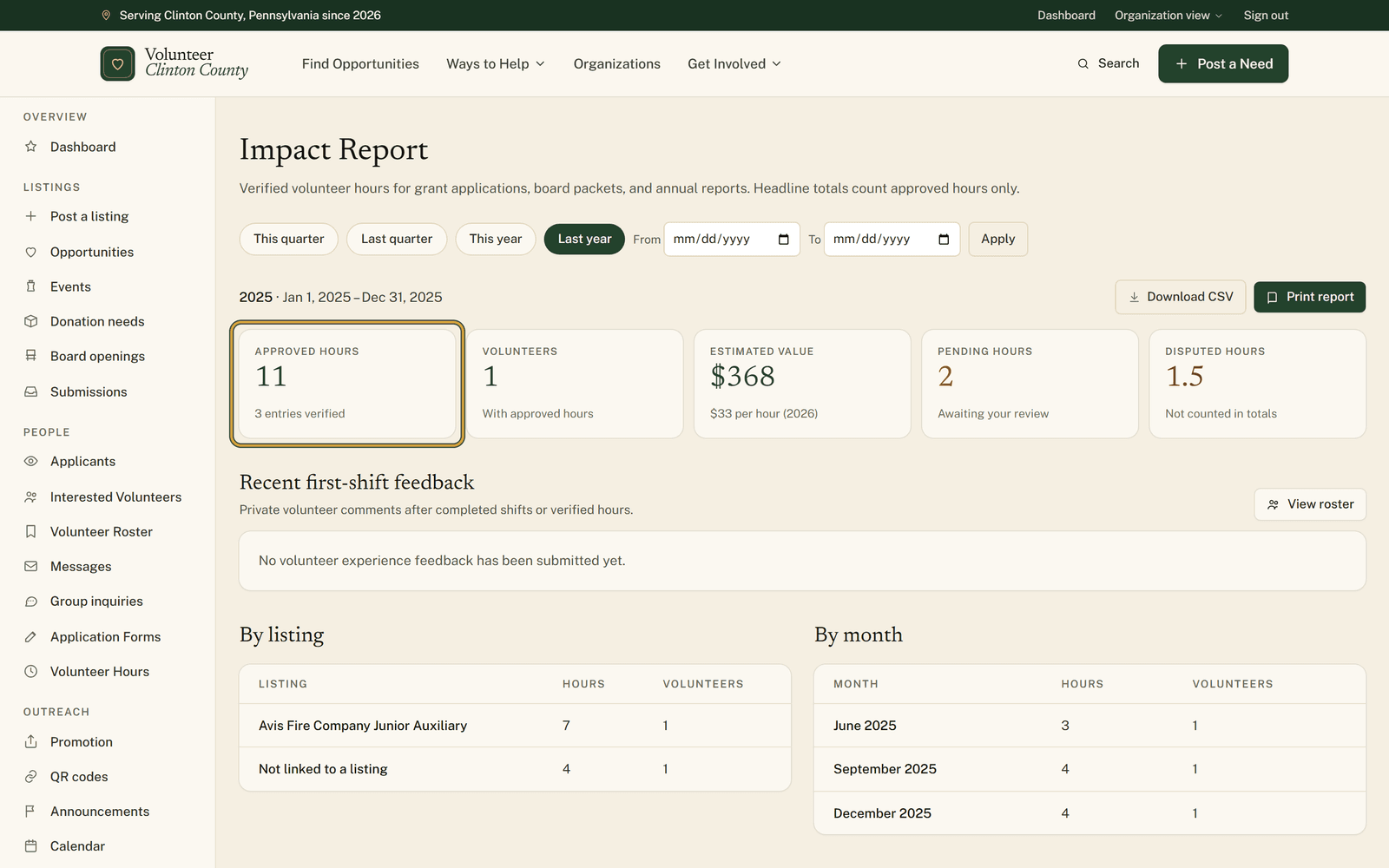Click the Post a Need button
Image resolution: width=1389 pixels, height=868 pixels.
1223,63
